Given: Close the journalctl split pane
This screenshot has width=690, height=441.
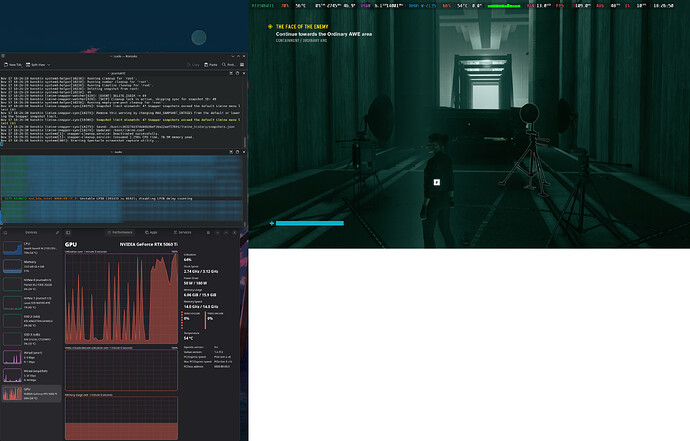Looking at the screenshot, I should 244,73.
